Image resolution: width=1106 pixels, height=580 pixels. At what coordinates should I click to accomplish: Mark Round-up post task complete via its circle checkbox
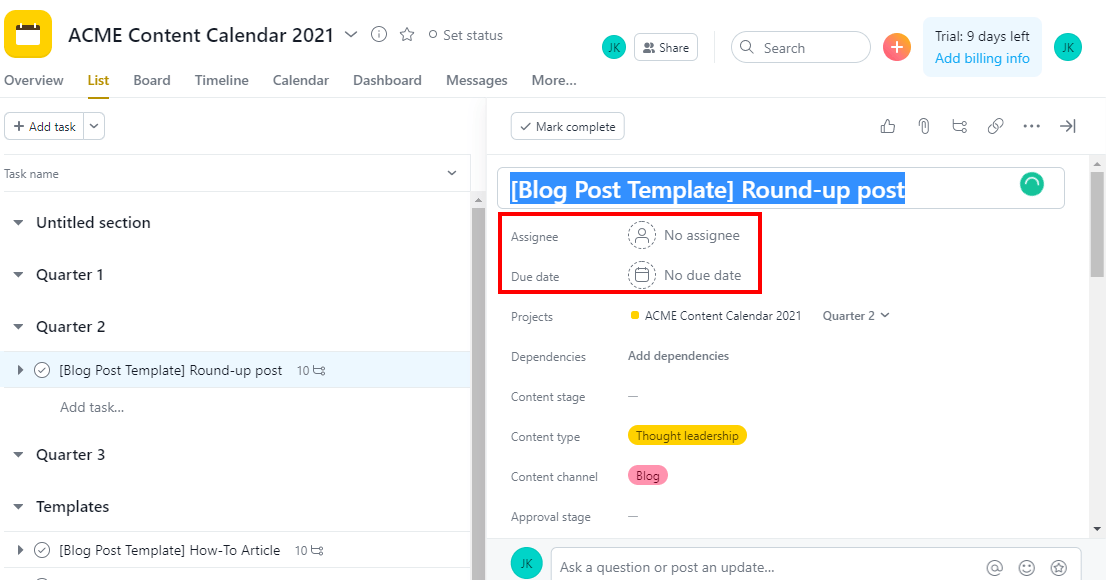42,370
